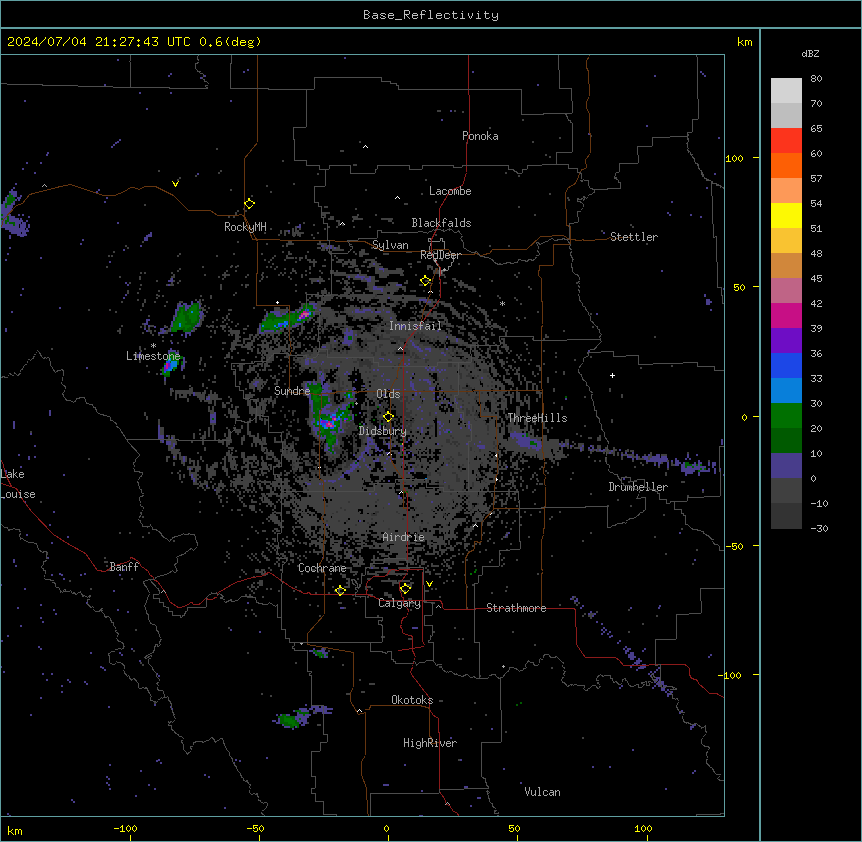
Task: Click the Sundre label
Action: tap(292, 391)
